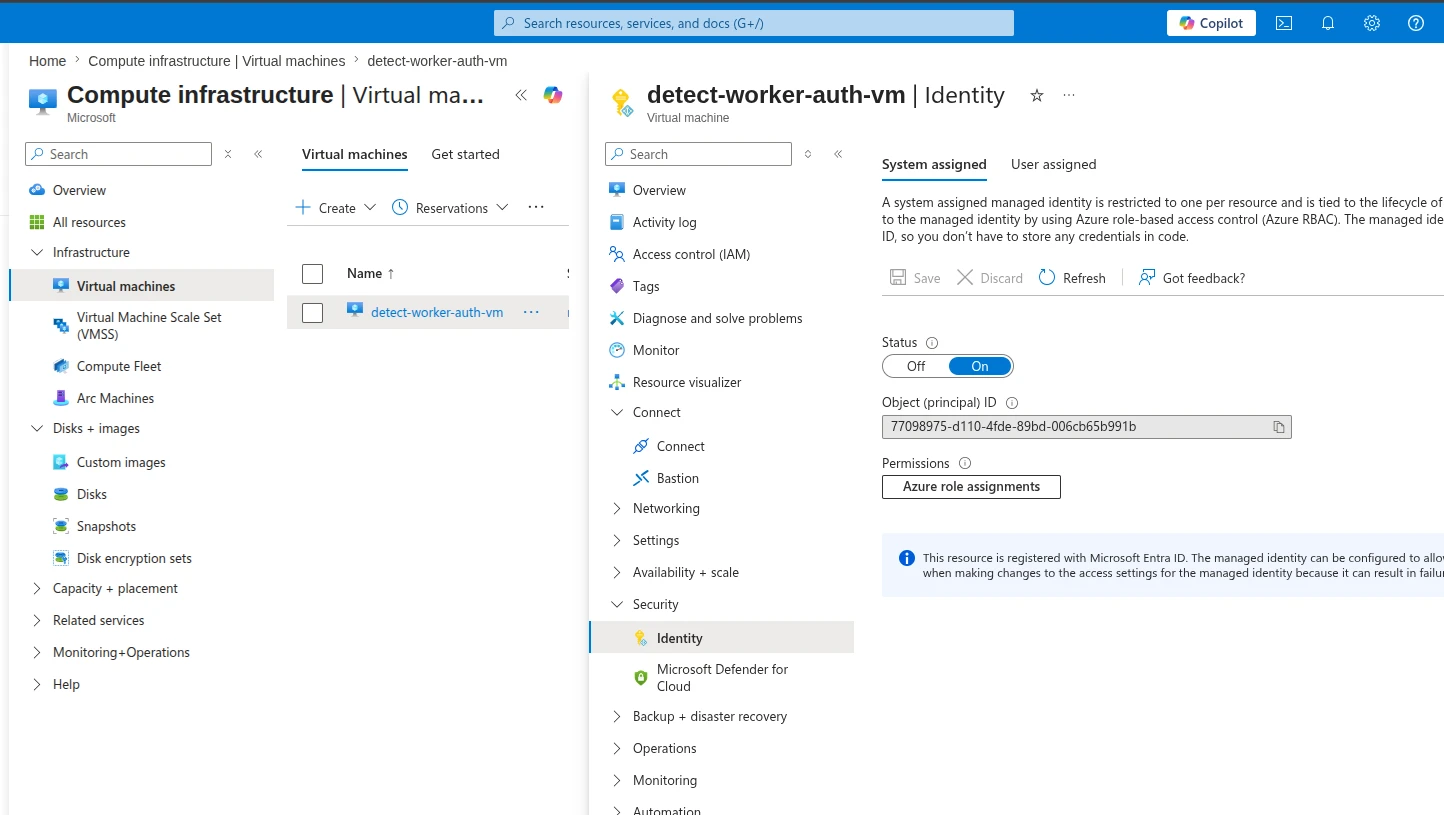Open Snapshots item
This screenshot has height=815, width=1444.
106,526
